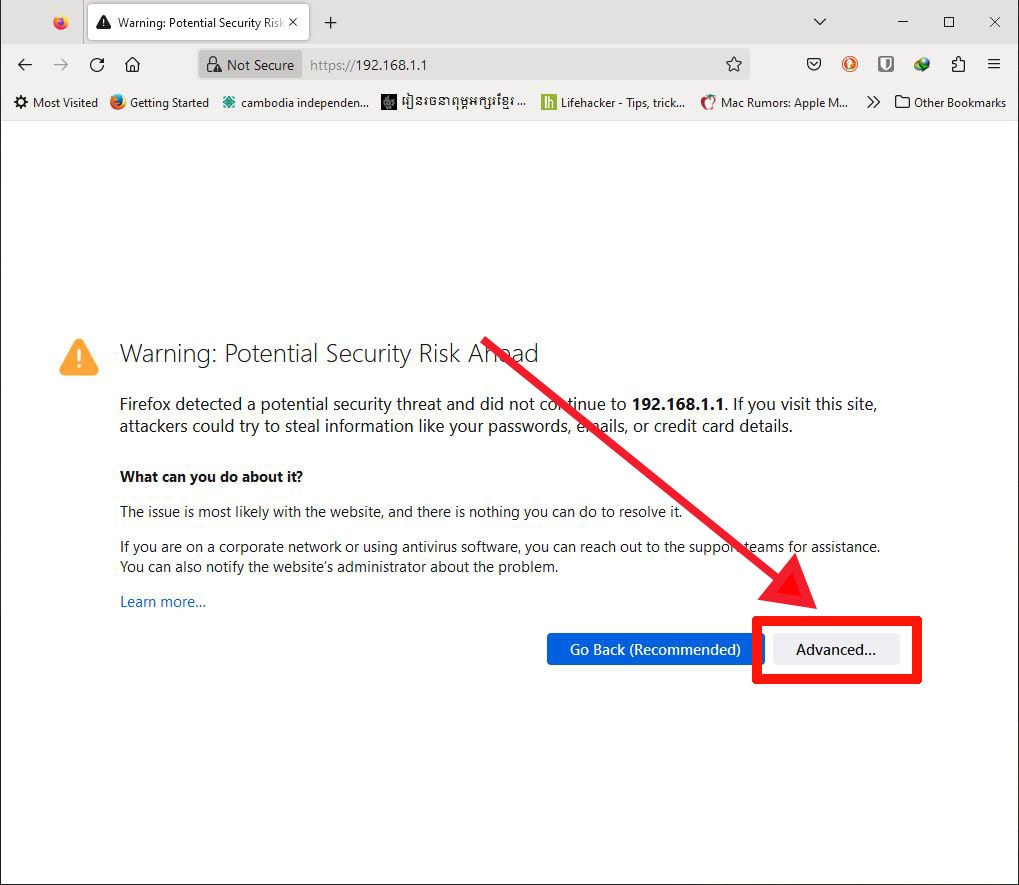Click the Go Back (Recommended) button
Screen dimensions: 1019x885
click(x=655, y=649)
